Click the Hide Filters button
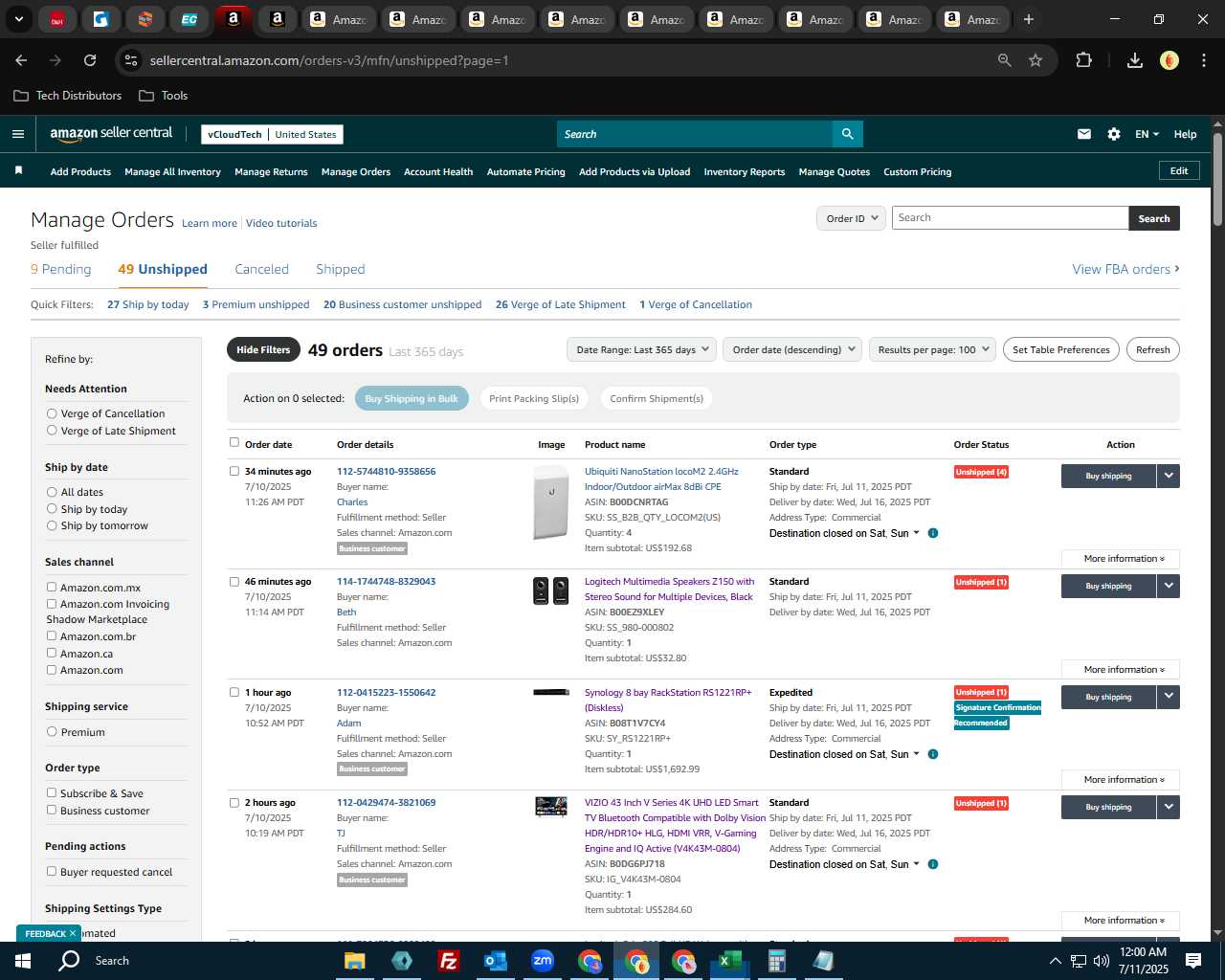The image size is (1225, 980). coord(263,349)
